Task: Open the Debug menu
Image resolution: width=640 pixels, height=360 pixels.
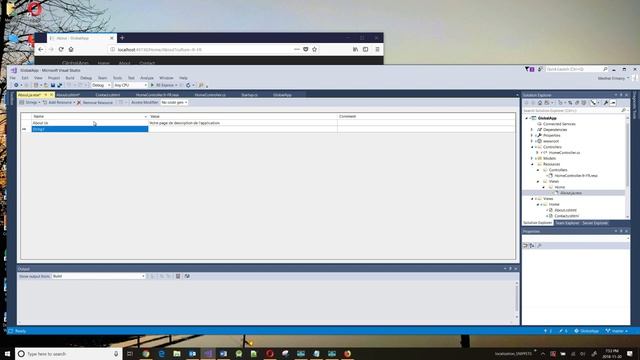Action: point(86,78)
